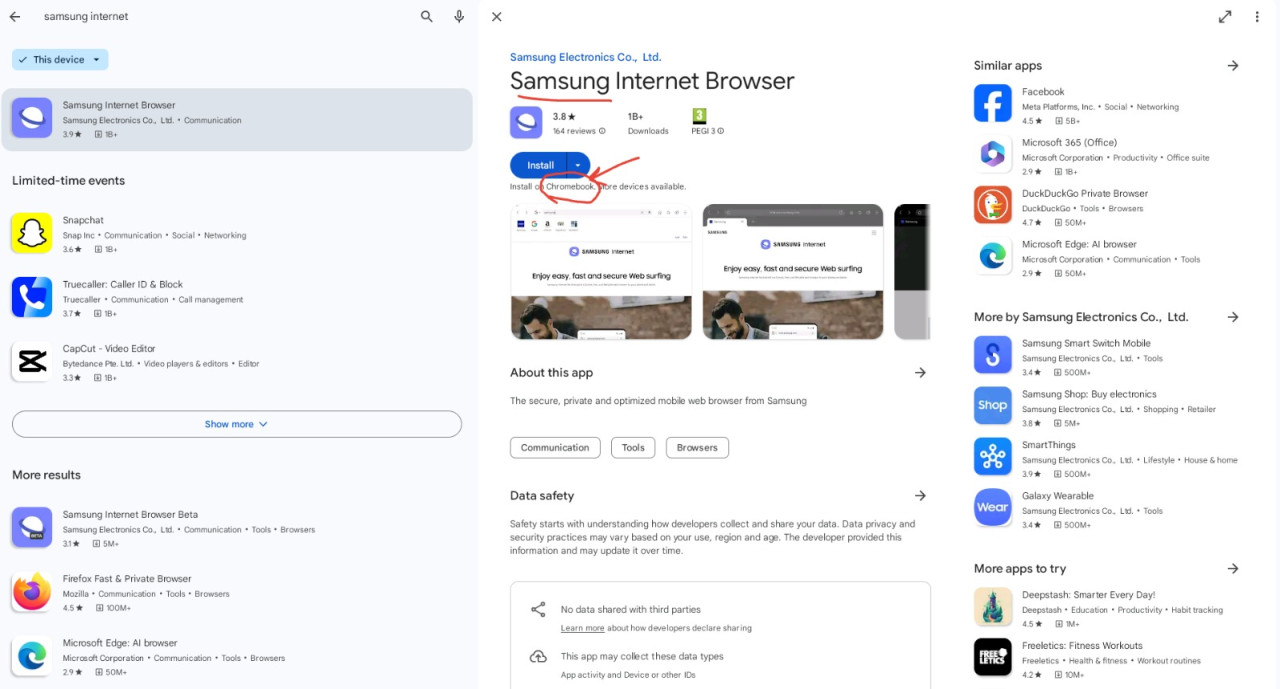View the first app screenshot
The image size is (1280, 689).
[601, 272]
